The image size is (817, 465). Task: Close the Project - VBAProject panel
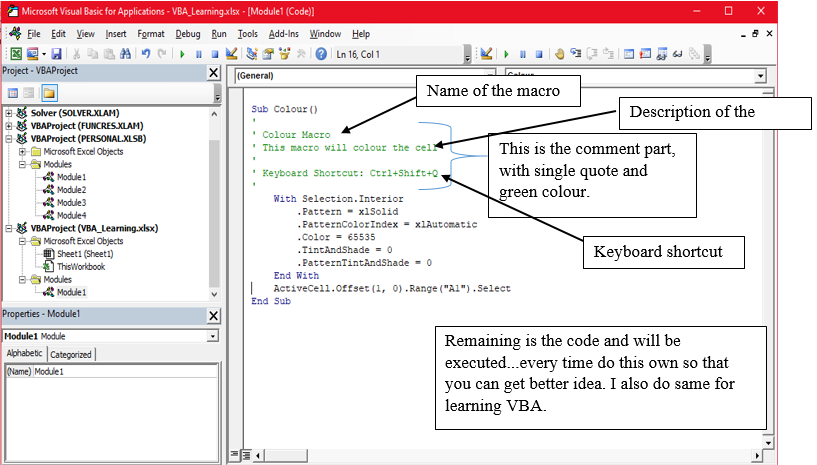pos(214,72)
